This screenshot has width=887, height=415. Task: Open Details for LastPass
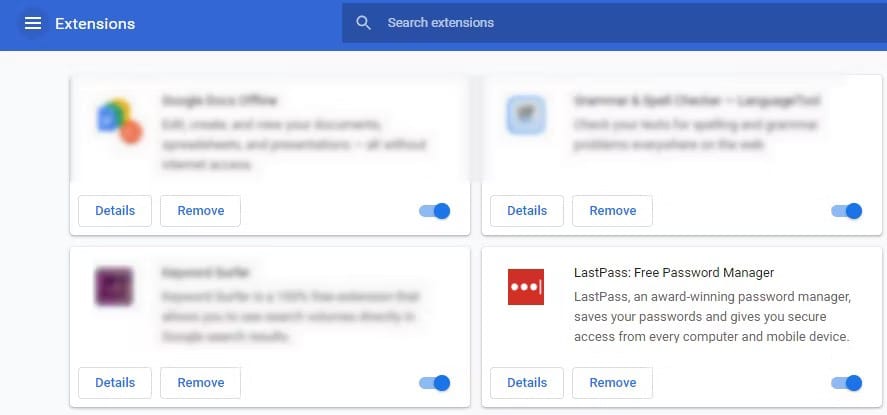tap(527, 383)
